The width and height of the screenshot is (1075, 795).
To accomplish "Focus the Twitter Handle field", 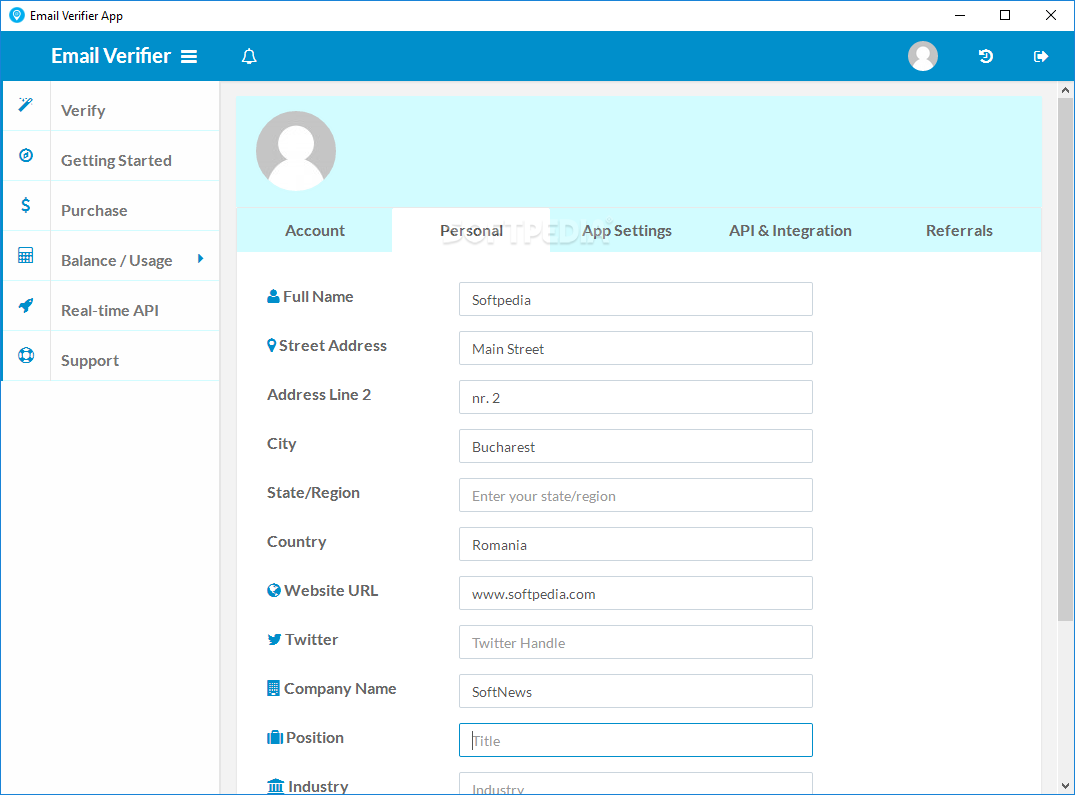I will click(x=636, y=642).
